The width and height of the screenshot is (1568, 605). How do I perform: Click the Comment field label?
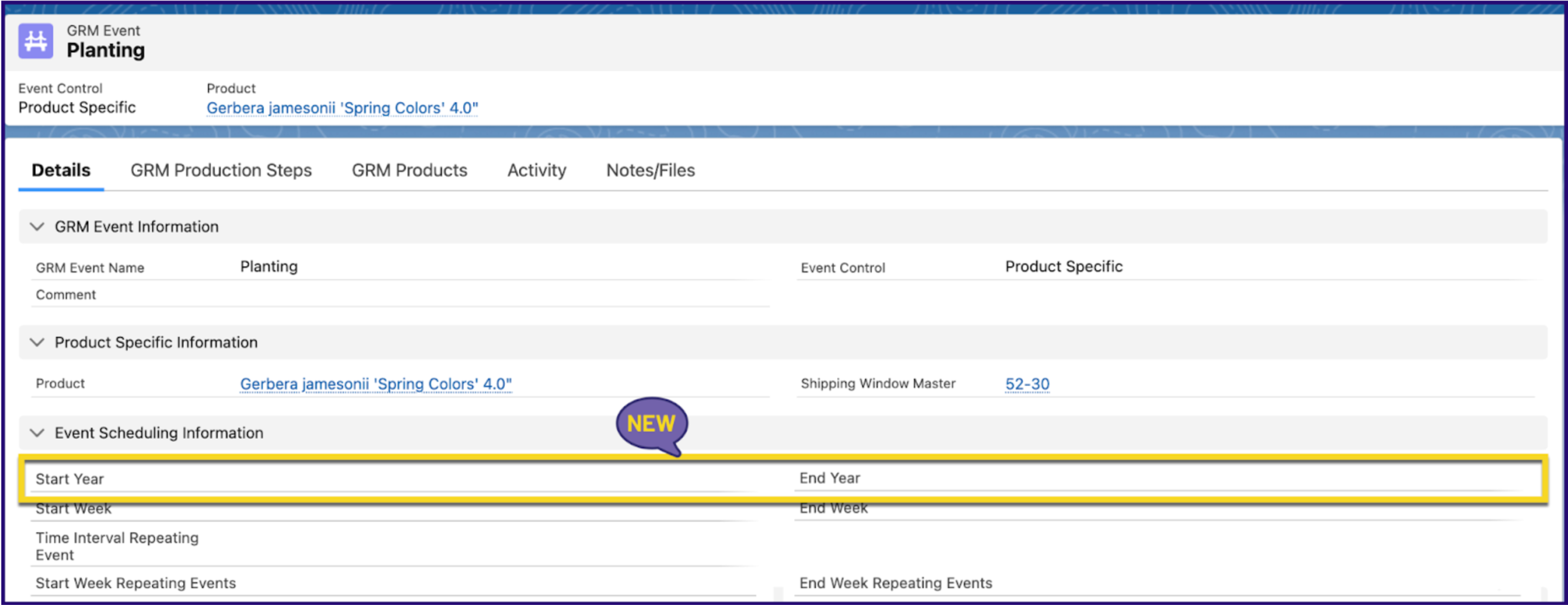66,295
